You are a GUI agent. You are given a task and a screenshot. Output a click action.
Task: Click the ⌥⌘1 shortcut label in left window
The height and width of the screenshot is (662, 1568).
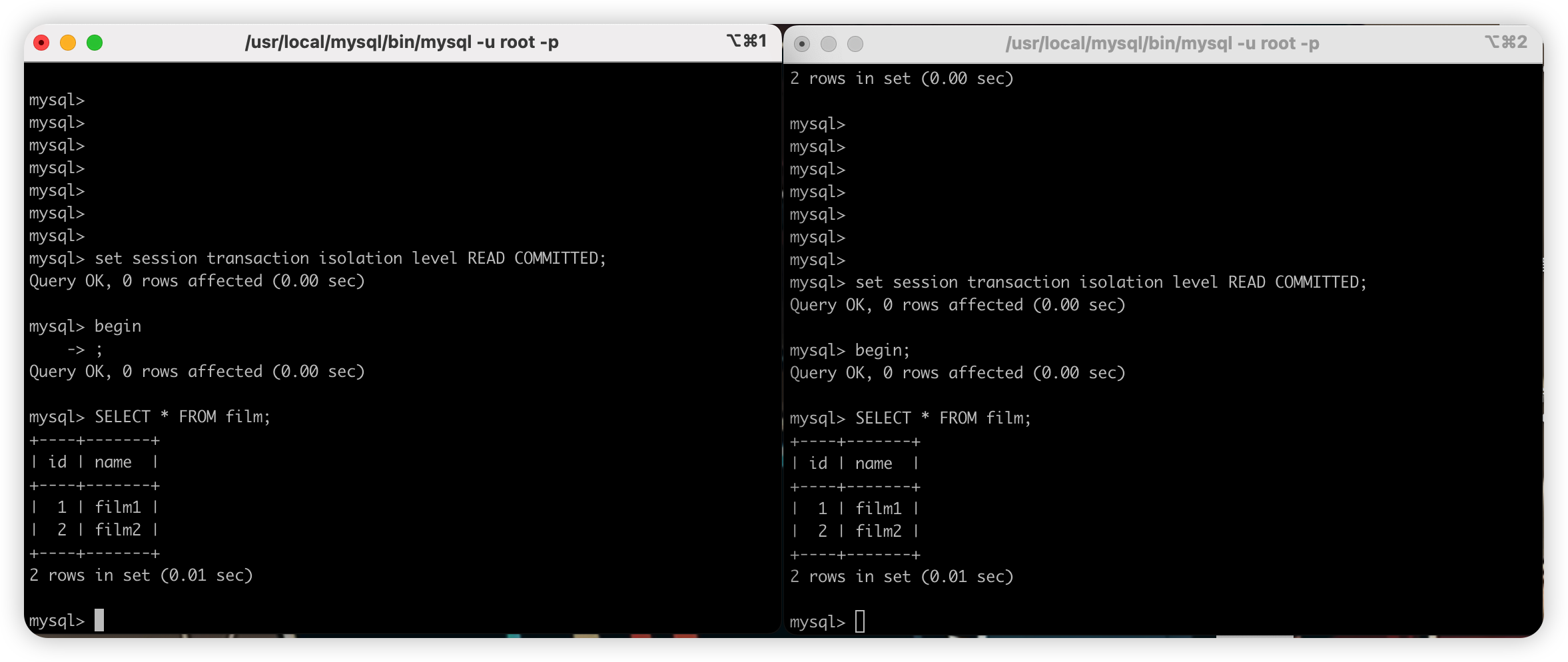pyautogui.click(x=747, y=41)
